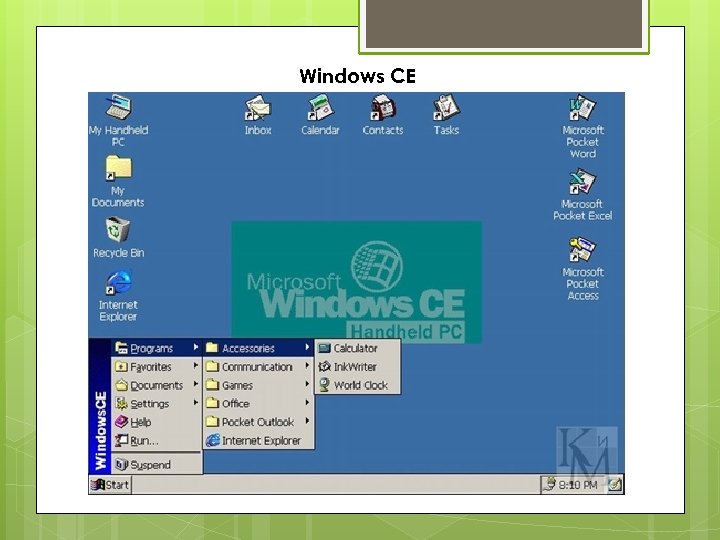Choose Suspend in the Start menu

click(157, 465)
